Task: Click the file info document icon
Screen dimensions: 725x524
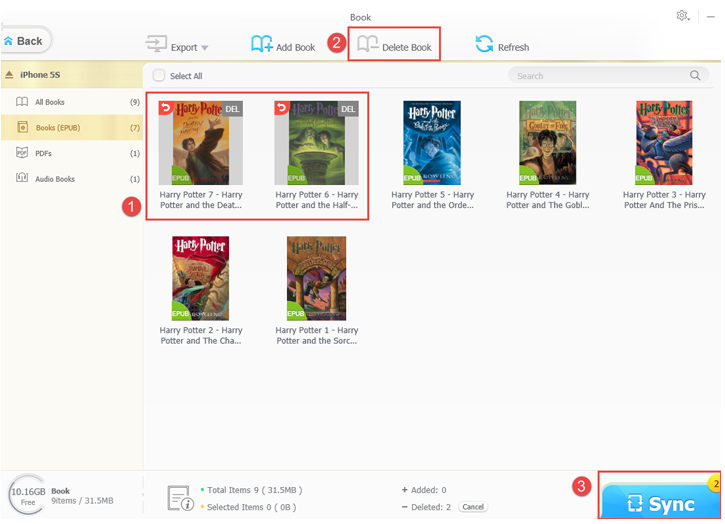Action: 180,498
